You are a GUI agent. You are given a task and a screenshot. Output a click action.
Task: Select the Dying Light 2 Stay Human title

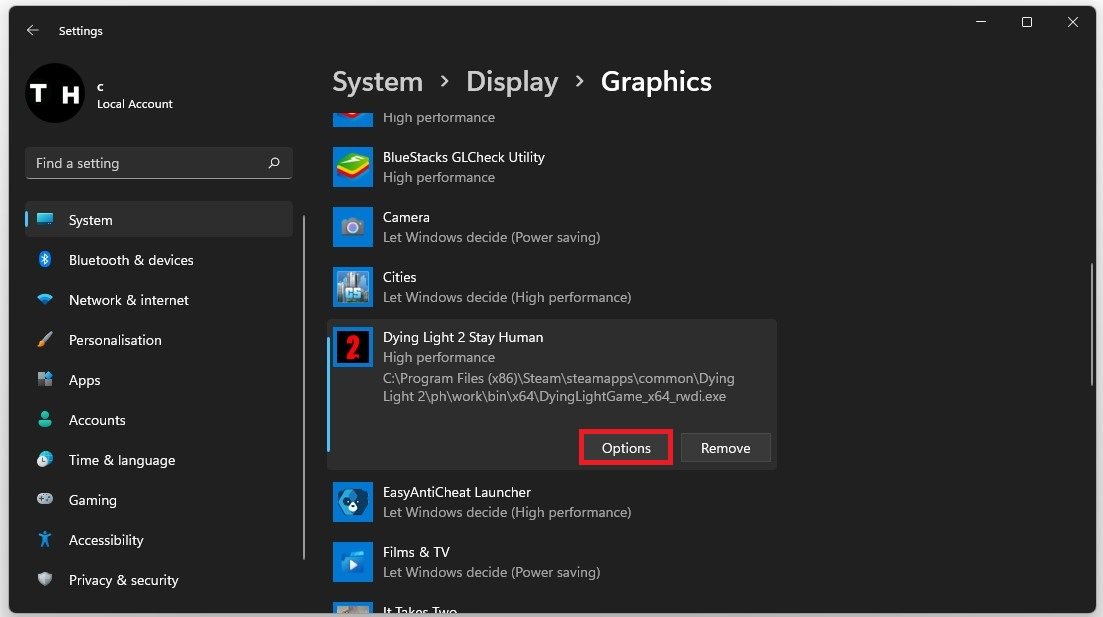coord(463,337)
